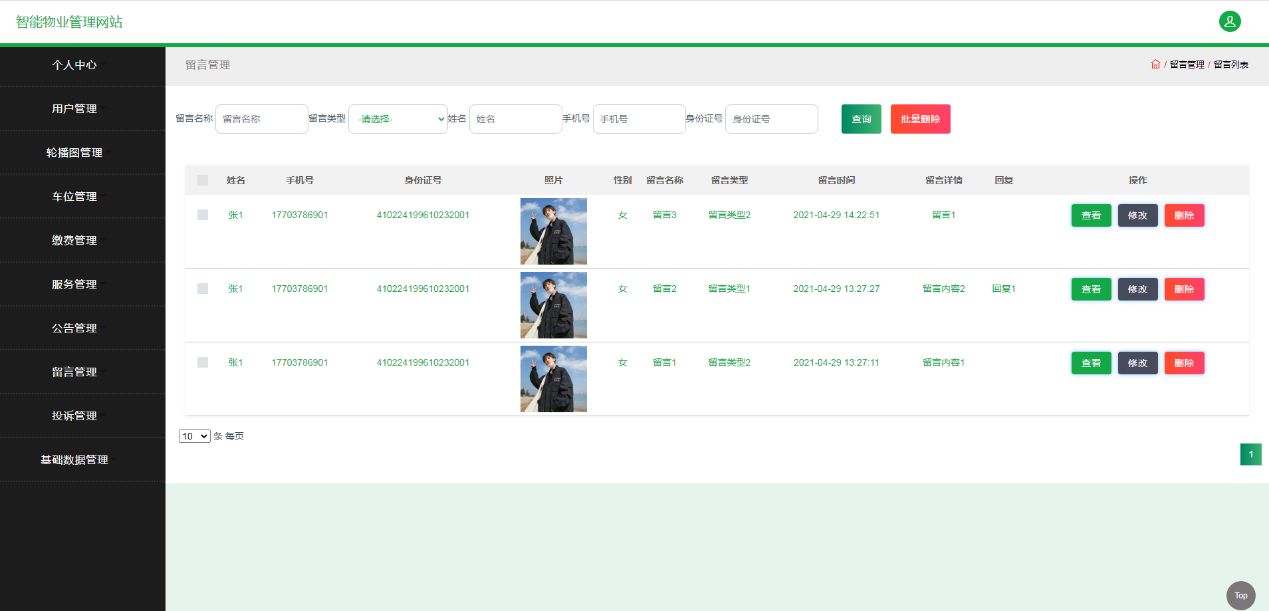
Task: Click the 留言详情 column header
Action: point(944,180)
